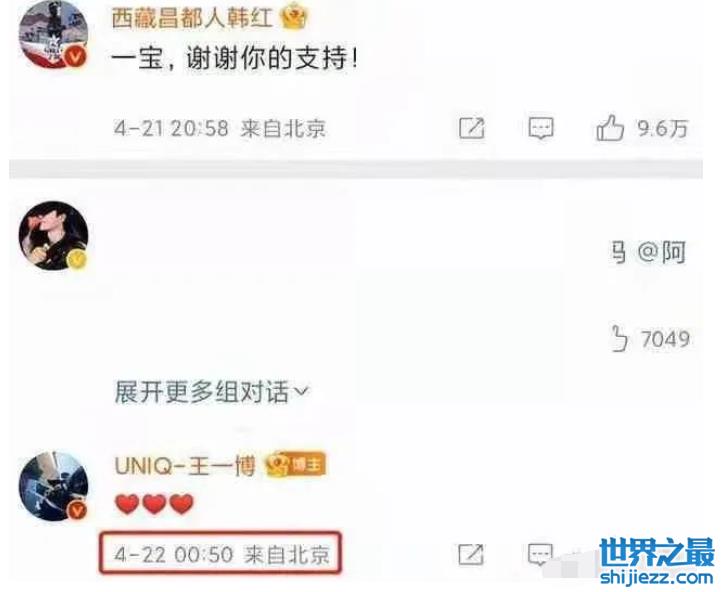Screen dimensions: 724x592
Task: Open UNIQ-王一博's avatar picture
Action: point(53,486)
